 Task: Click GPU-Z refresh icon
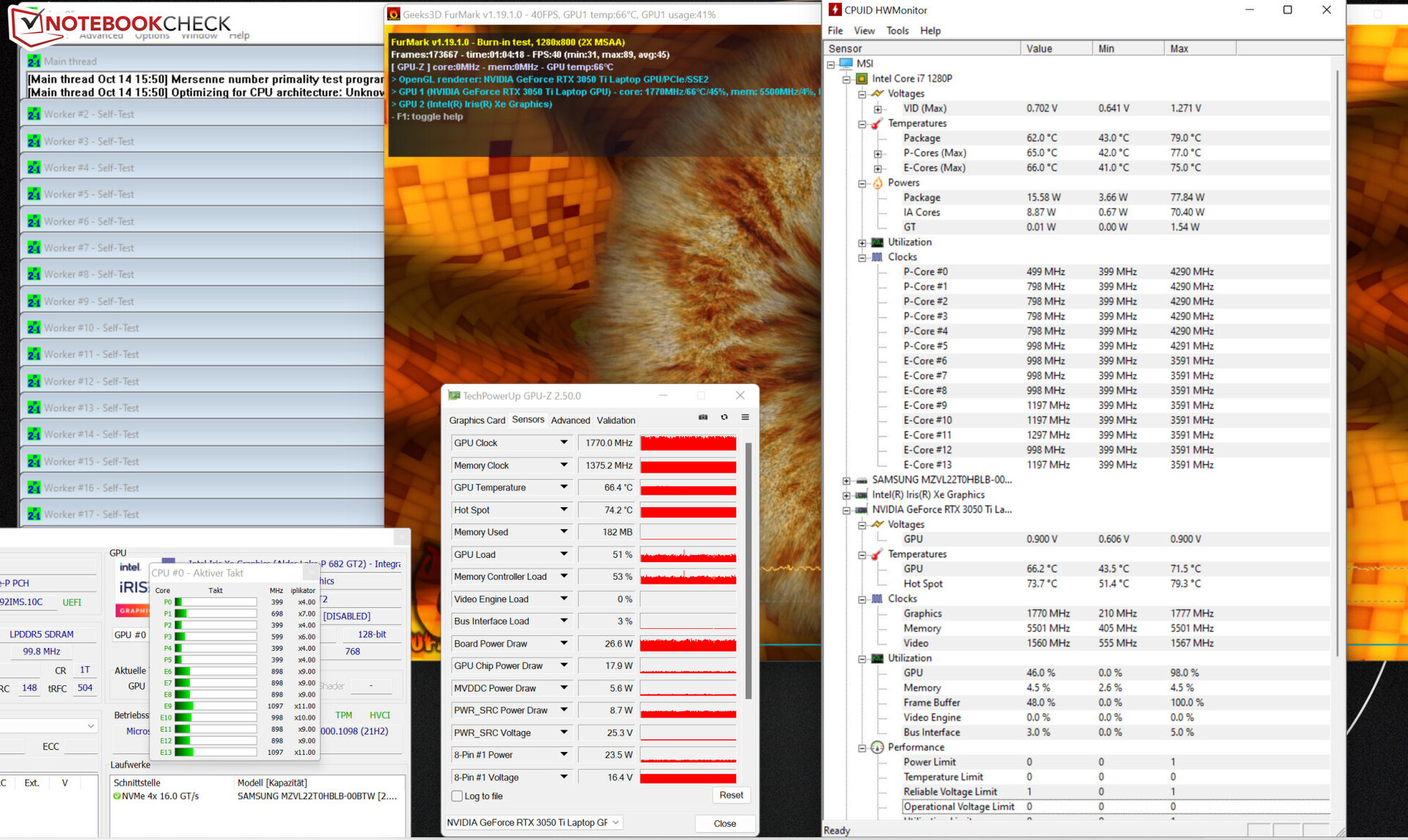click(x=724, y=417)
